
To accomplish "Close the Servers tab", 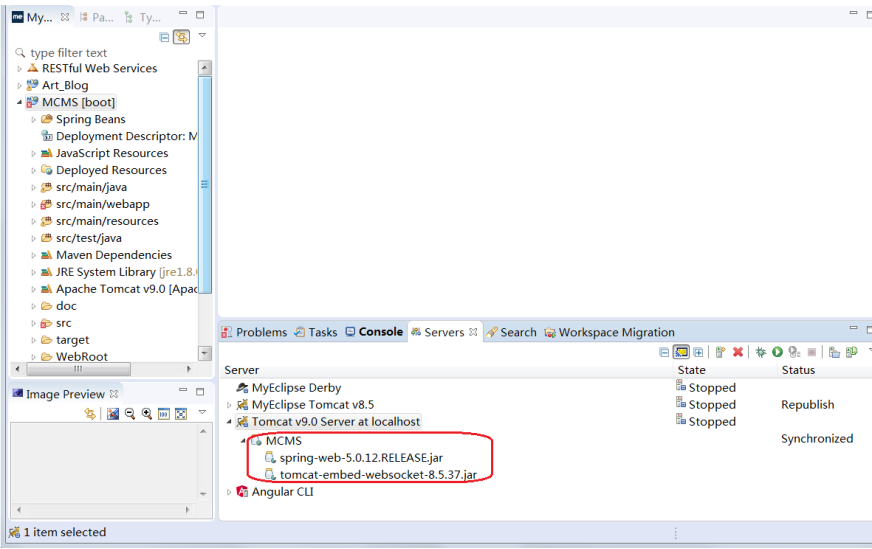I will (x=473, y=332).
